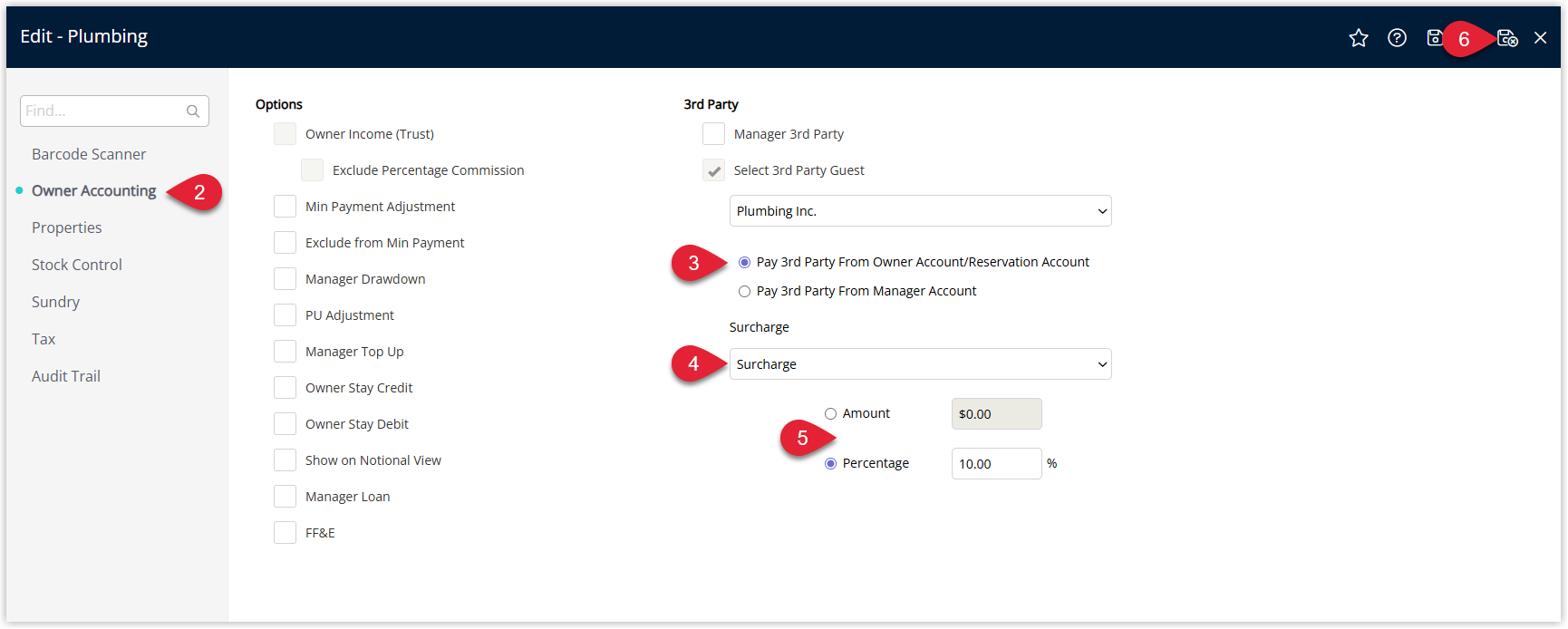The width and height of the screenshot is (1568, 629).
Task: Toggle Select 3rd Party Guest checkbox
Action: click(713, 170)
